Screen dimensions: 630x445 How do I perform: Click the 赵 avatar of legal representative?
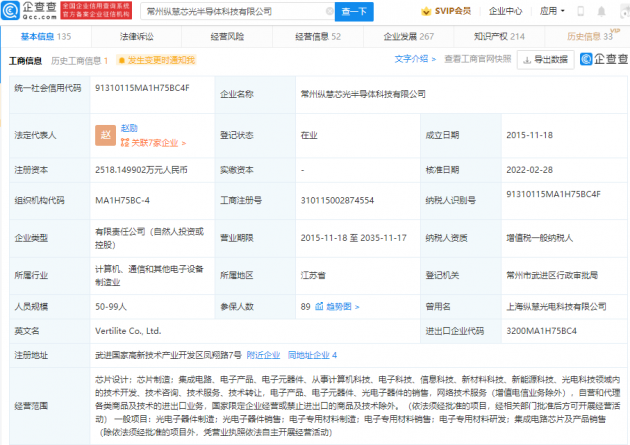point(105,135)
